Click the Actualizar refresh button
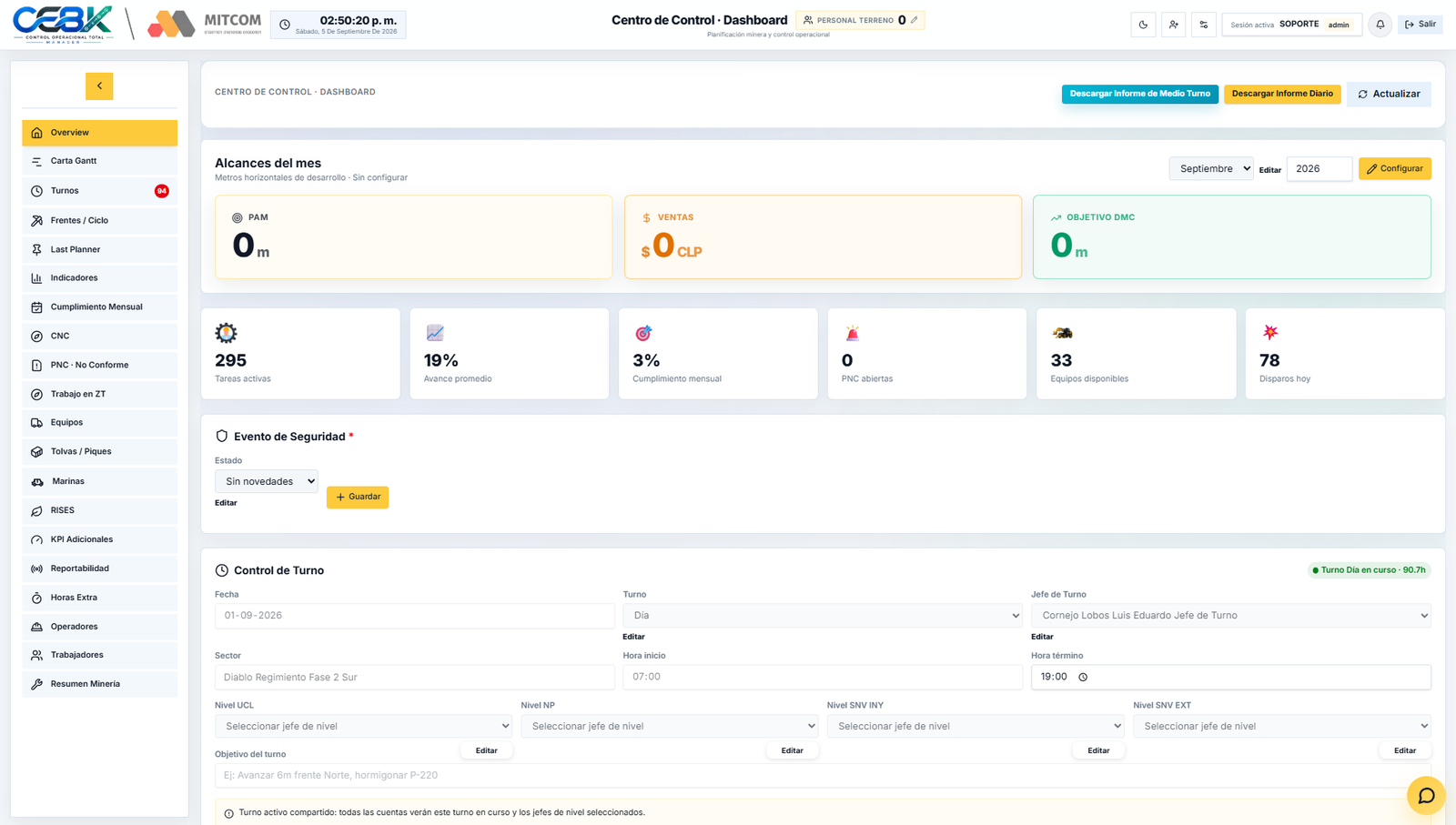The height and width of the screenshot is (825, 1456). pos(1389,94)
